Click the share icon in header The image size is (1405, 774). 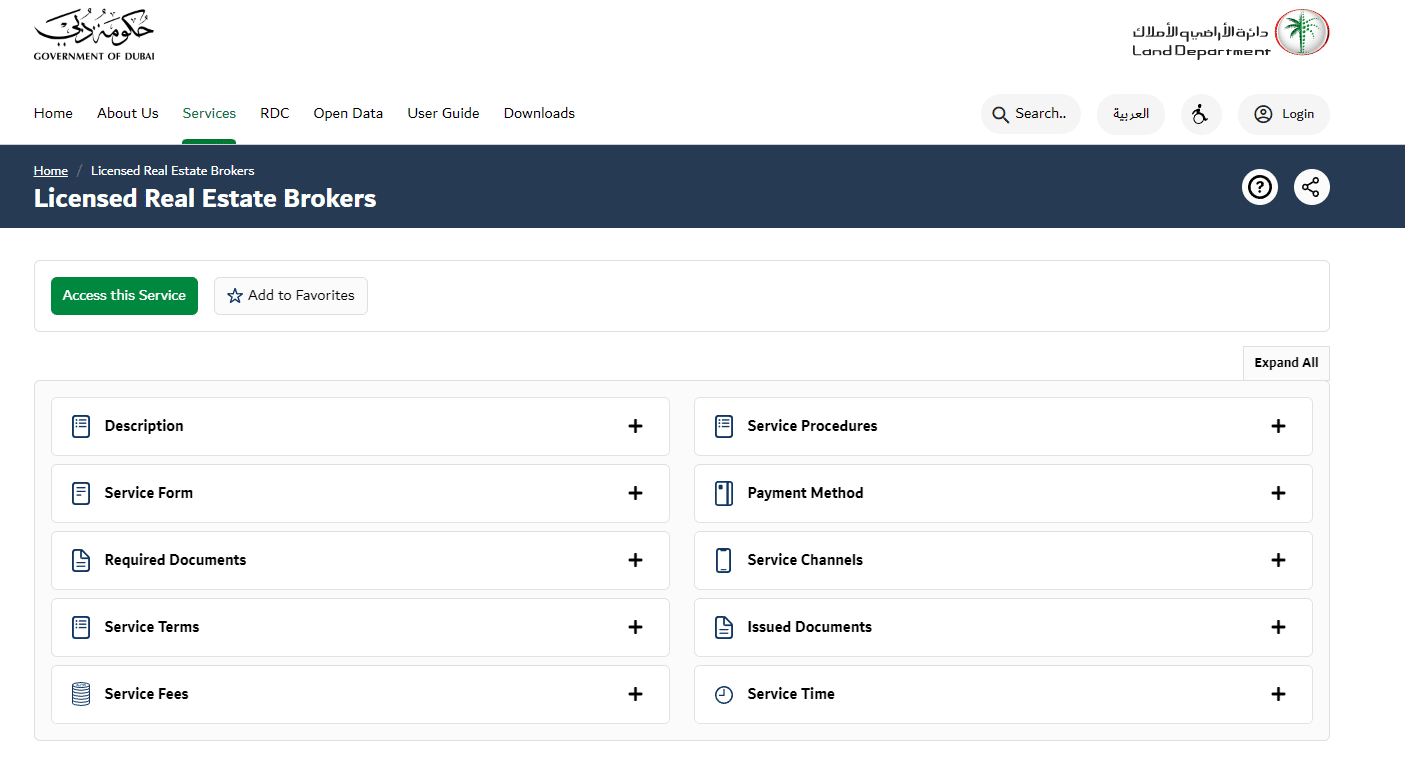click(x=1311, y=187)
